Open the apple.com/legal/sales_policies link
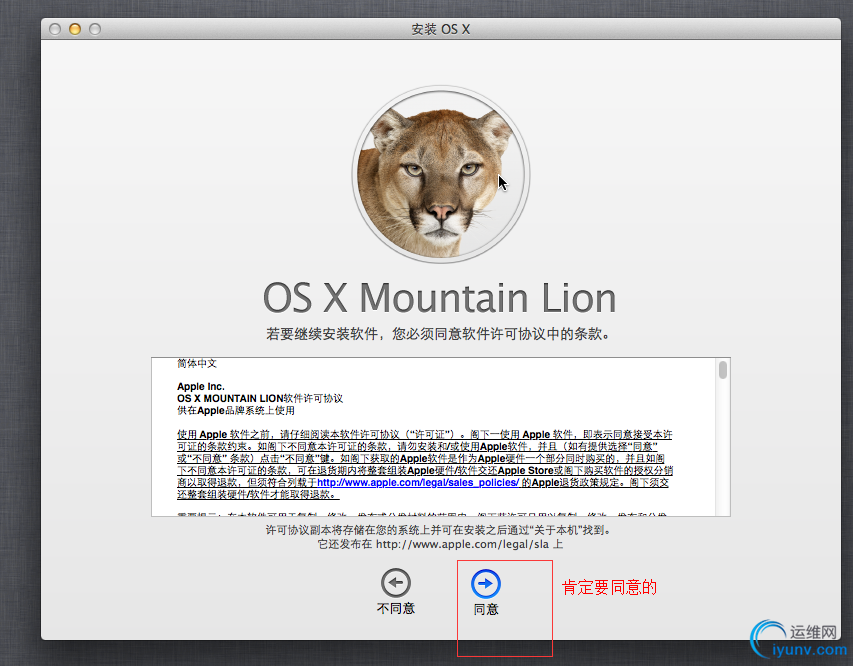 [418, 483]
